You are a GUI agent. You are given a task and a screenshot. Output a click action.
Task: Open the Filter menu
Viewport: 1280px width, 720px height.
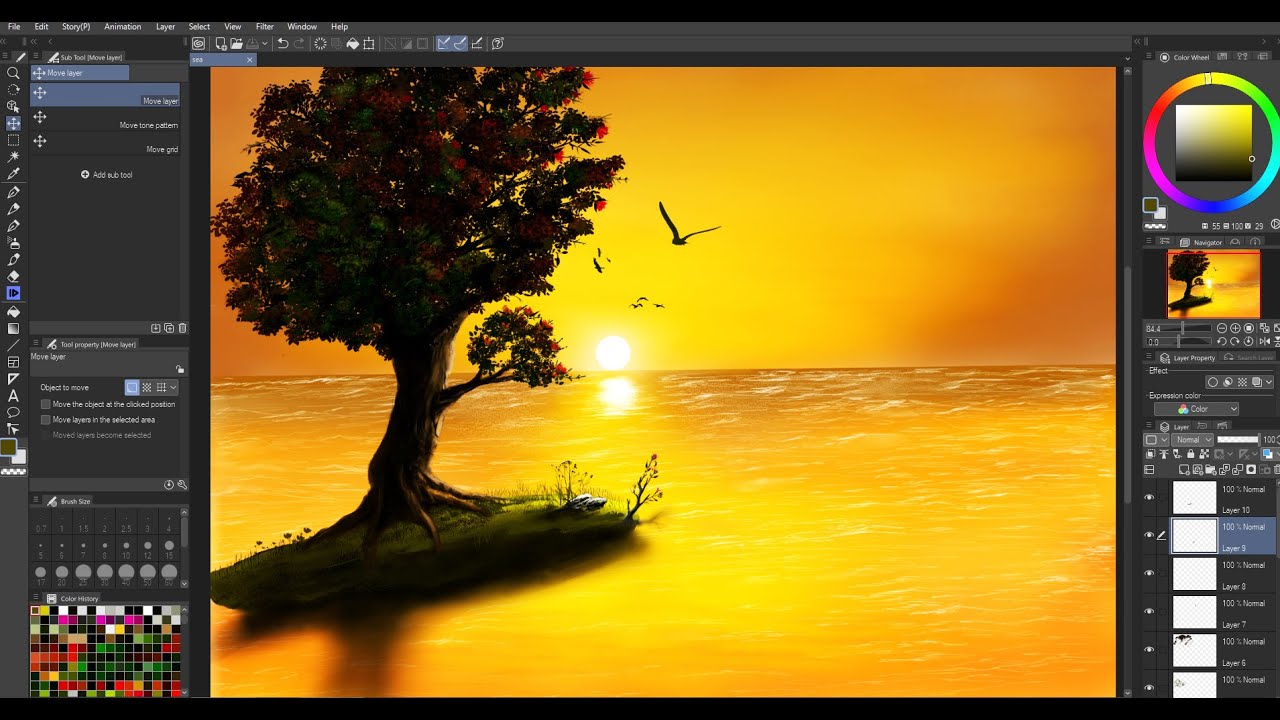264,27
